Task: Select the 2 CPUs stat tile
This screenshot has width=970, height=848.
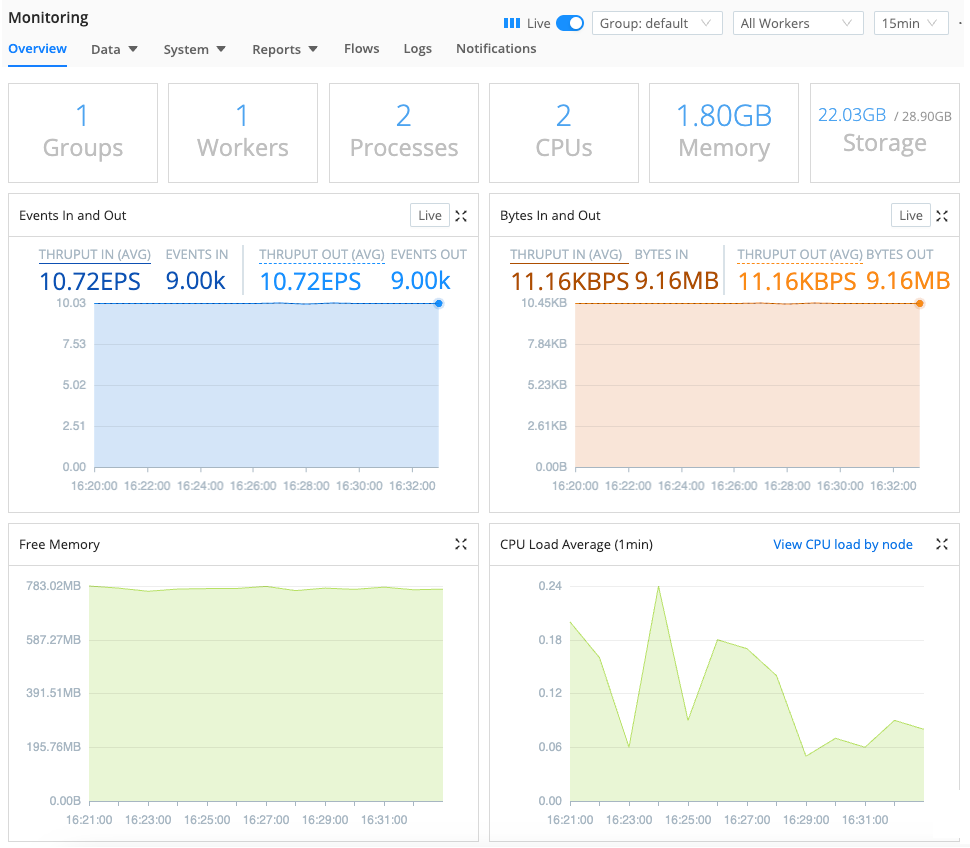Action: (563, 133)
